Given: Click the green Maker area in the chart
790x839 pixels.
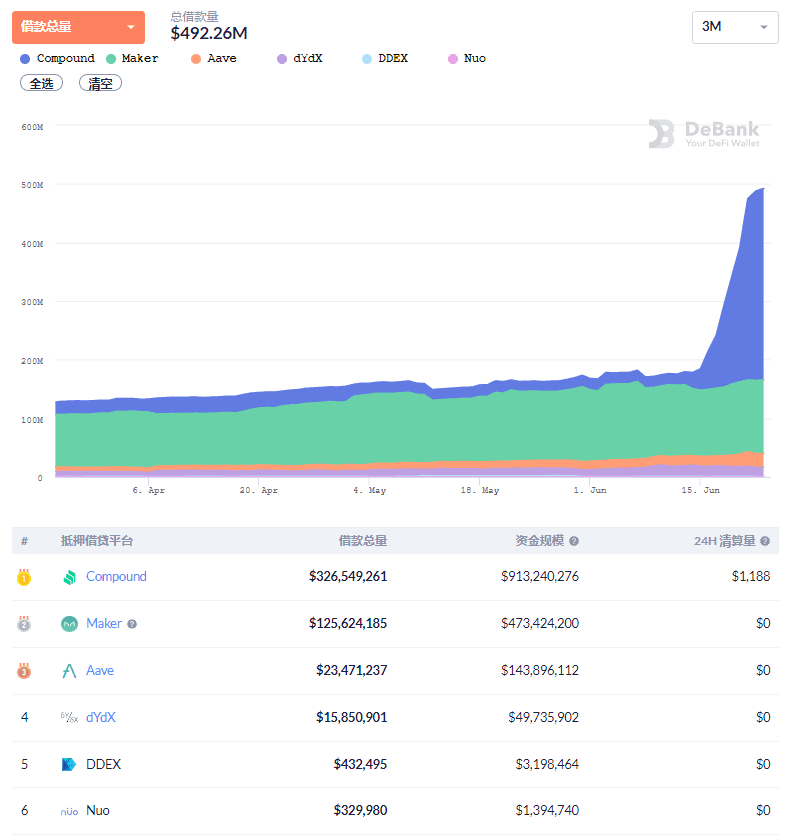Looking at the screenshot, I should [407, 428].
